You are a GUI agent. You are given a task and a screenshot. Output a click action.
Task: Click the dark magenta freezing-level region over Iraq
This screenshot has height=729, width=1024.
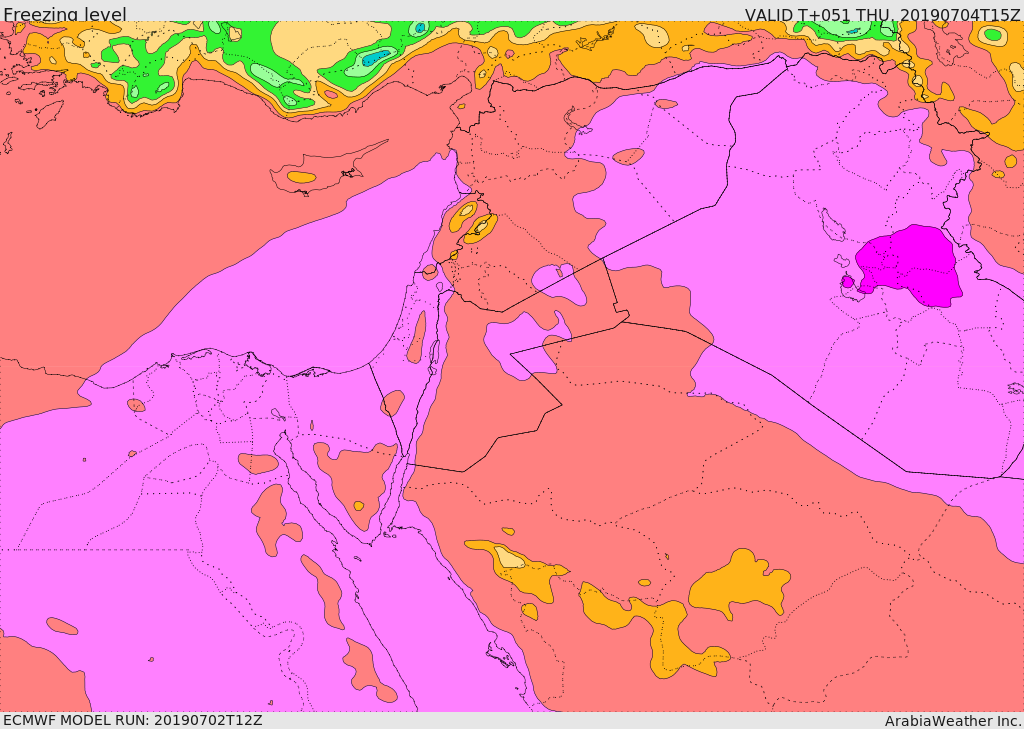(x=910, y=265)
